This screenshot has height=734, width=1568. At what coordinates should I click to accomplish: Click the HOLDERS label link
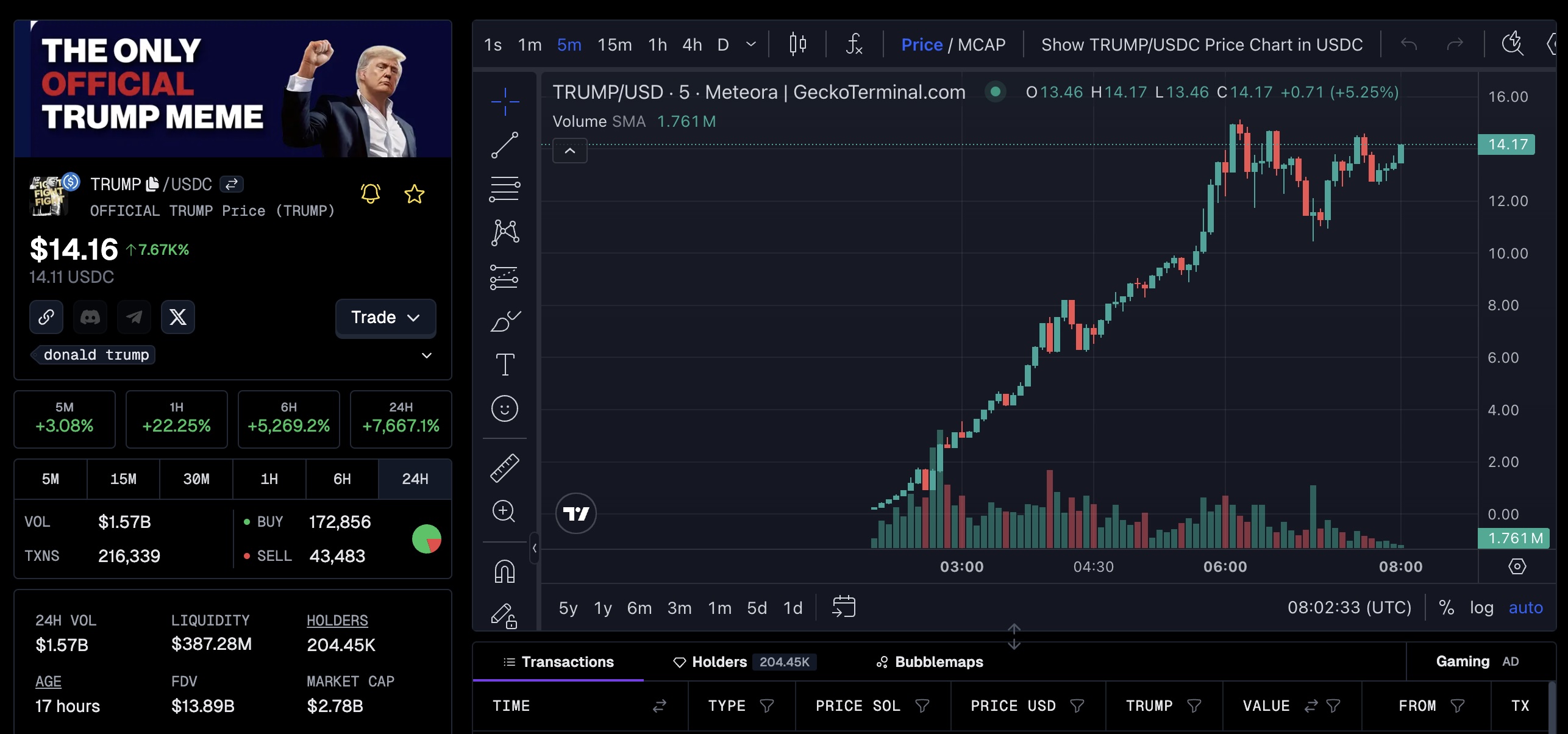point(337,621)
